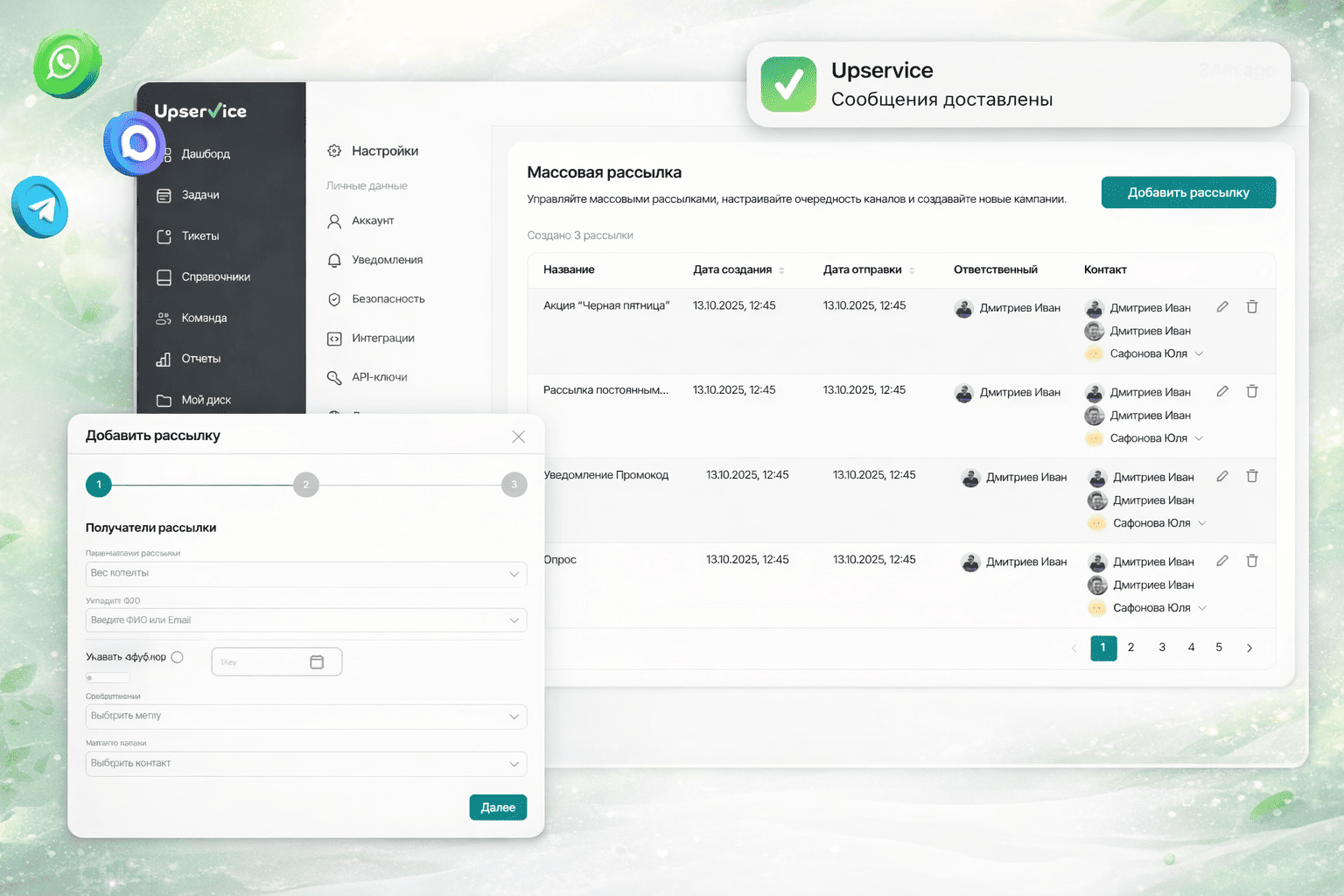Image resolution: width=1344 pixels, height=896 pixels.
Task: Delete the Акция «Черная пятница» campaign via trash icon
Action: pyautogui.click(x=1252, y=306)
